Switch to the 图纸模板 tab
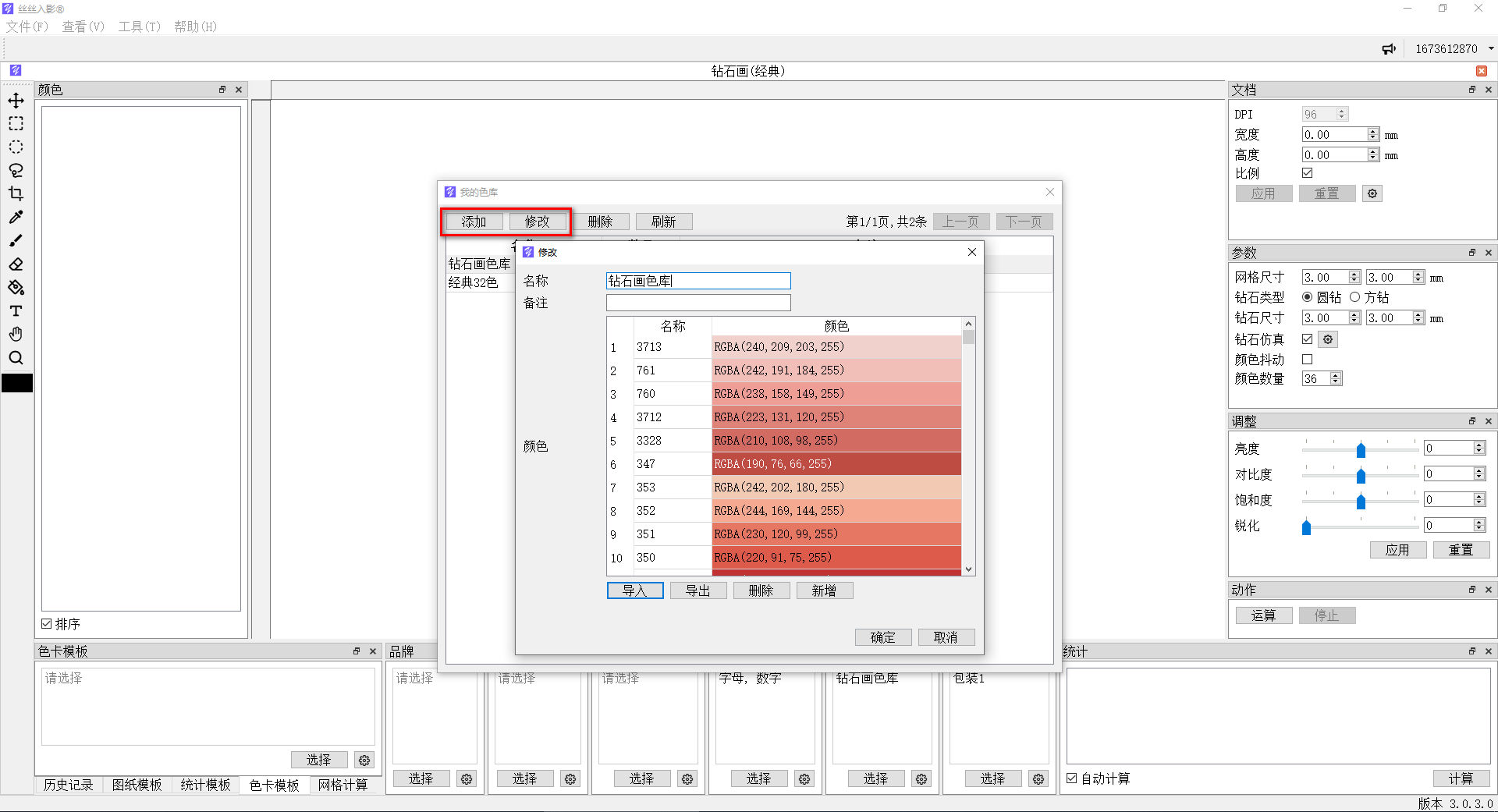 click(137, 785)
